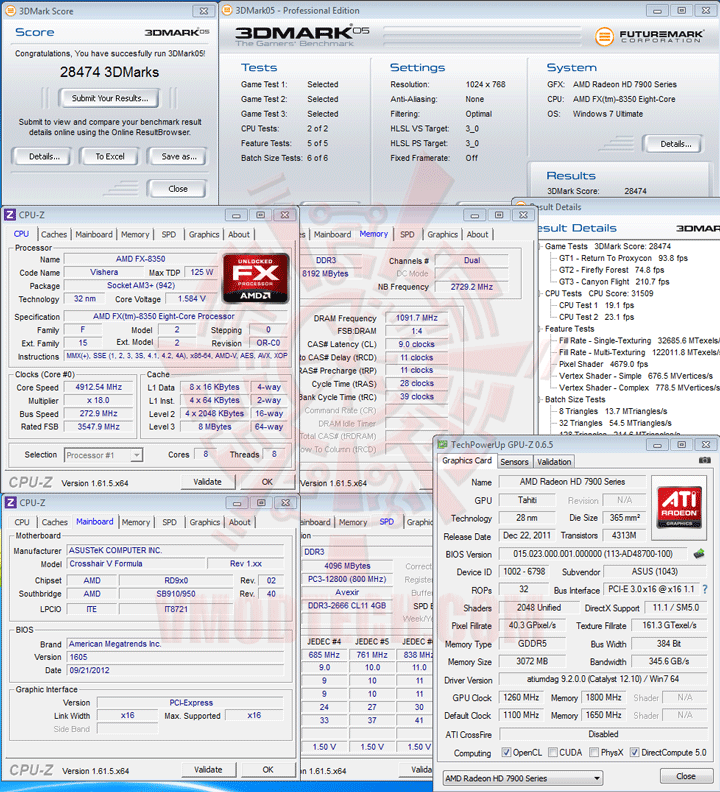Click Close button in GPU-Z window
Viewport: 720px width, 792px height.
click(x=686, y=776)
